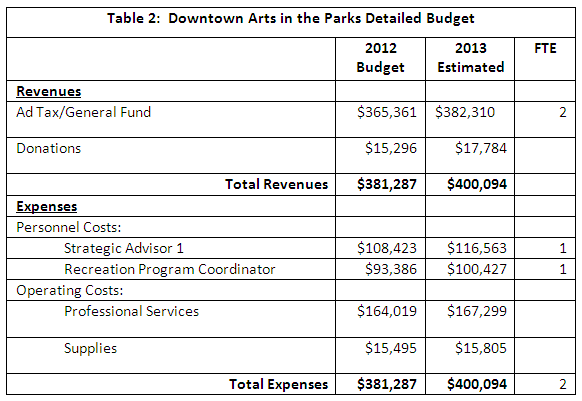582x401 pixels.
Task: Click the Supplies row label
Action: click(x=90, y=348)
